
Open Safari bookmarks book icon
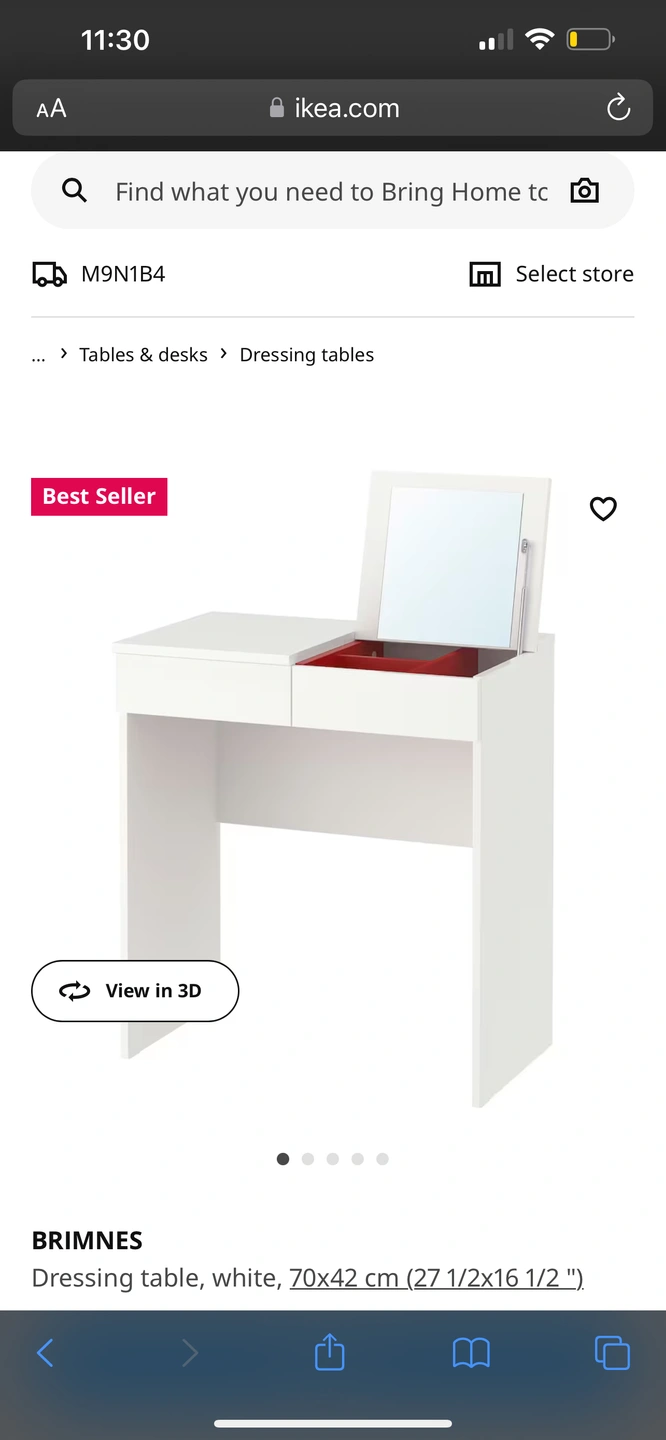pyautogui.click(x=471, y=1353)
